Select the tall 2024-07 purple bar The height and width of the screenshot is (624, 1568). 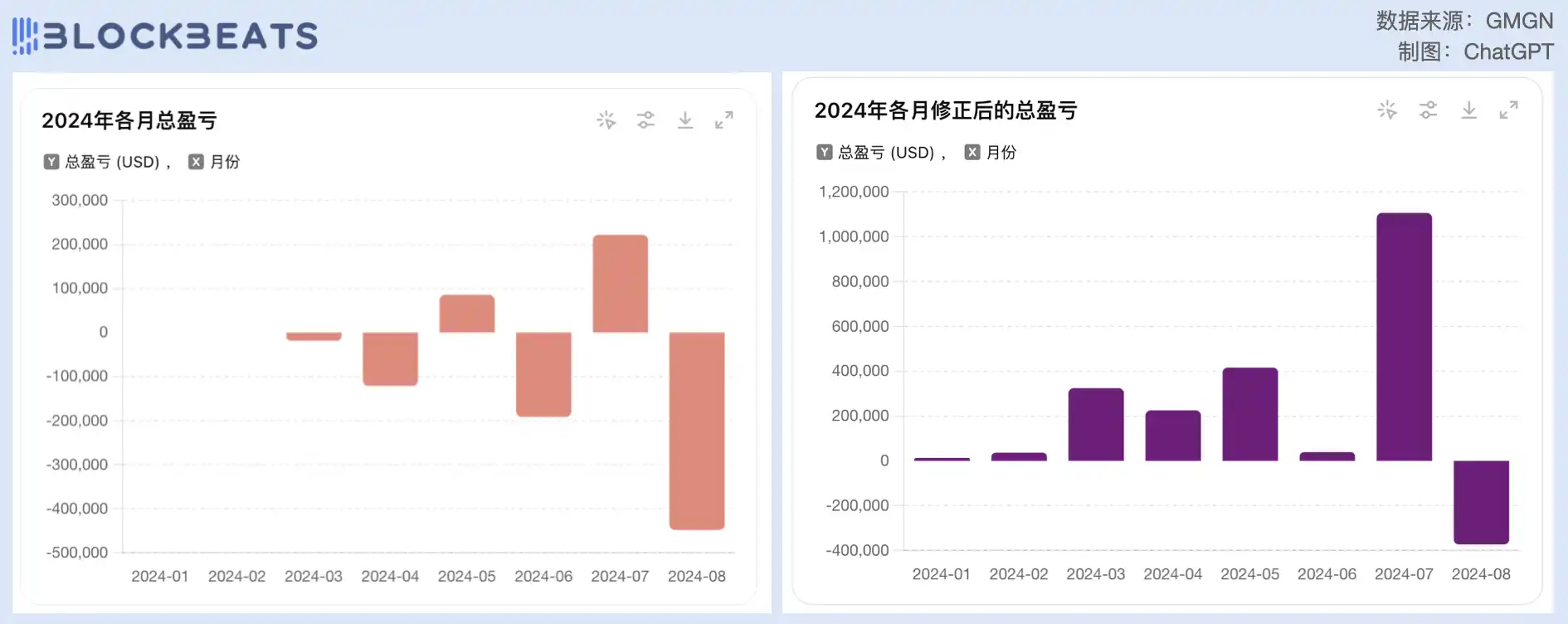(1404, 336)
